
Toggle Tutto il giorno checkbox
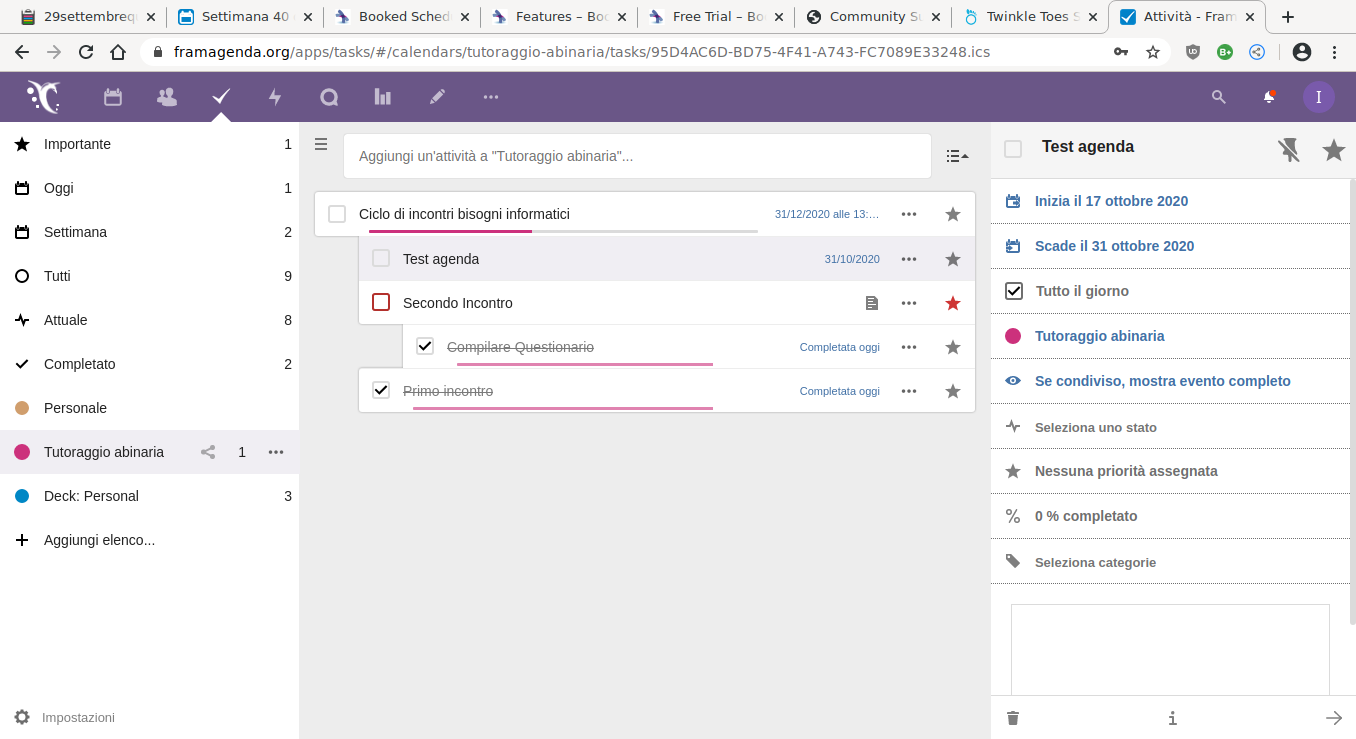(1014, 291)
